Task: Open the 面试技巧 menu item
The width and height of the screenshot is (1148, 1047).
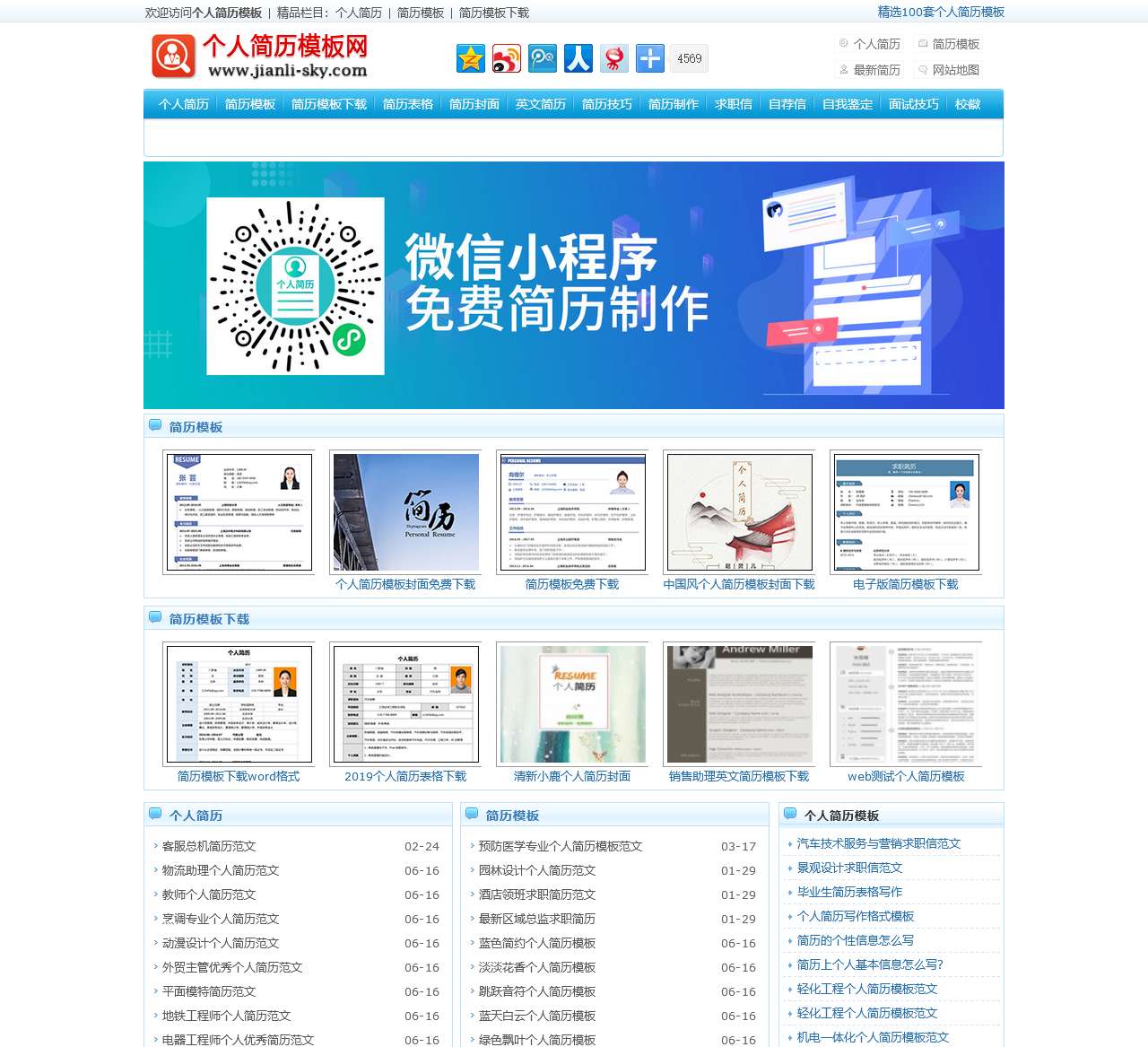Action: (913, 104)
